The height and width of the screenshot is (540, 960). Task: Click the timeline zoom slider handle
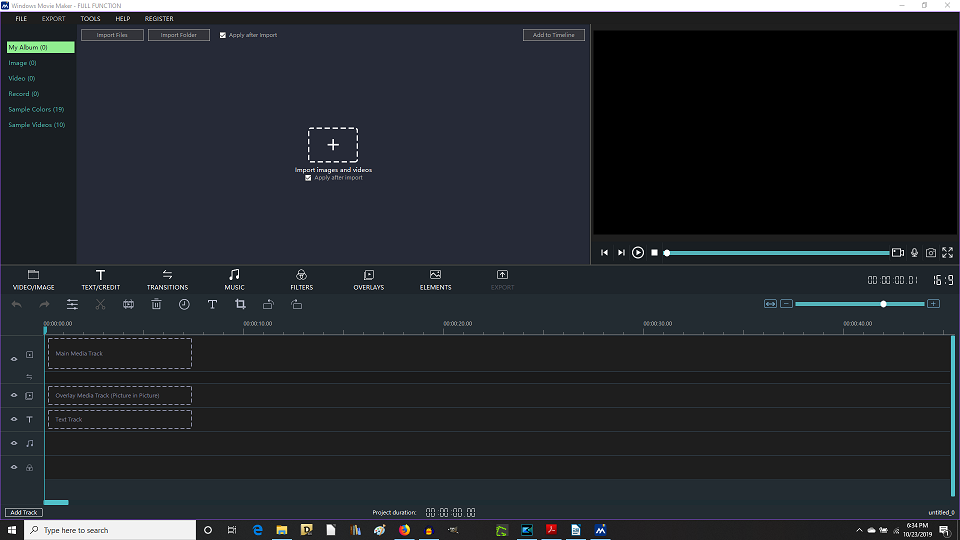coord(883,304)
